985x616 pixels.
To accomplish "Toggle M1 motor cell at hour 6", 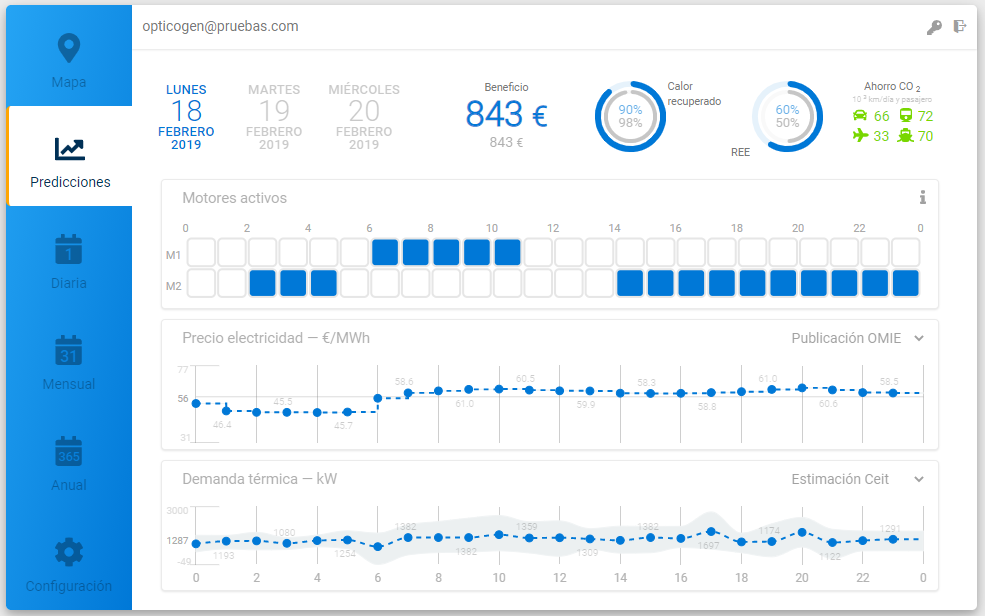I will 385,252.
